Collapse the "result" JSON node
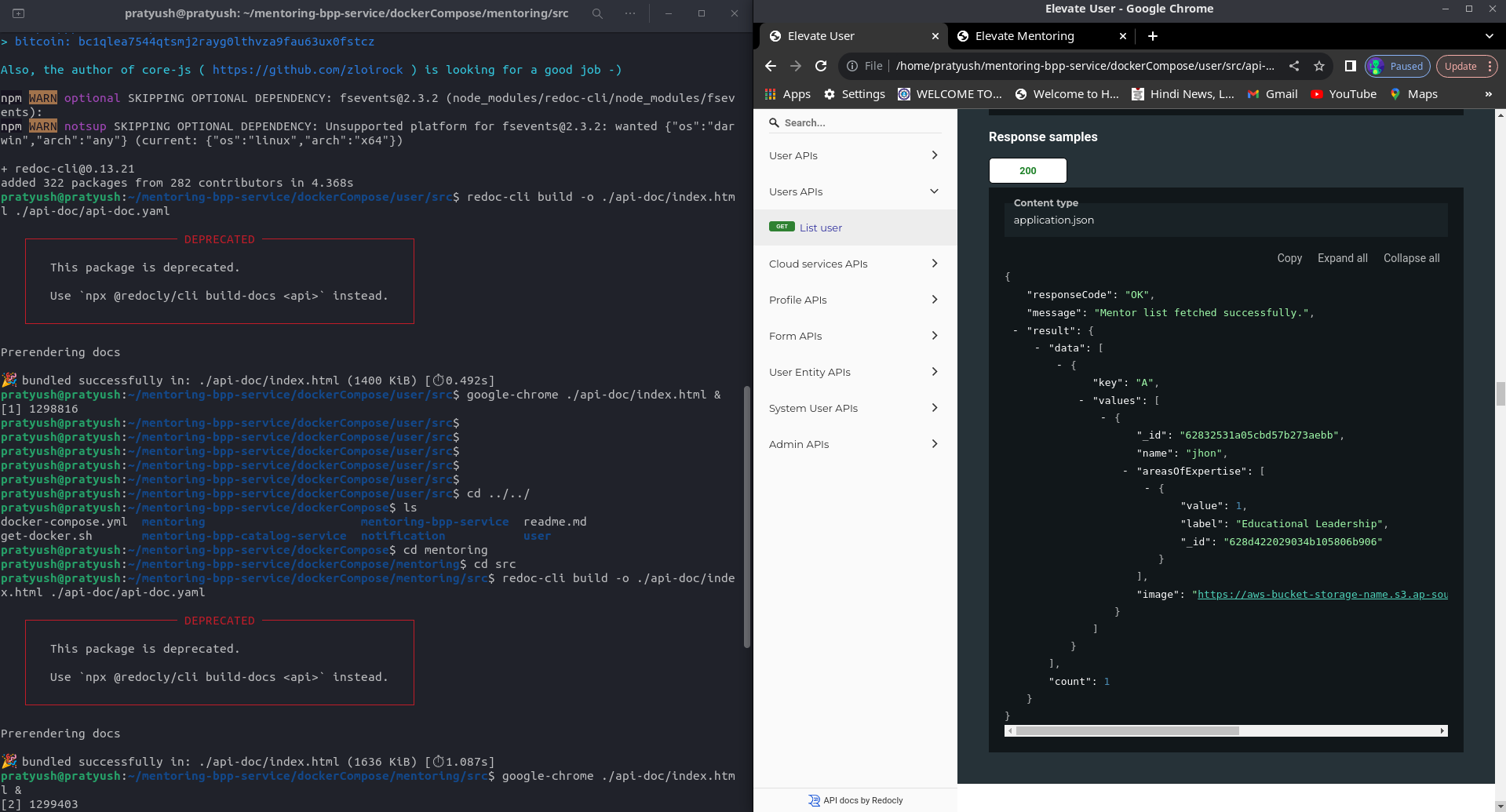 1016,331
